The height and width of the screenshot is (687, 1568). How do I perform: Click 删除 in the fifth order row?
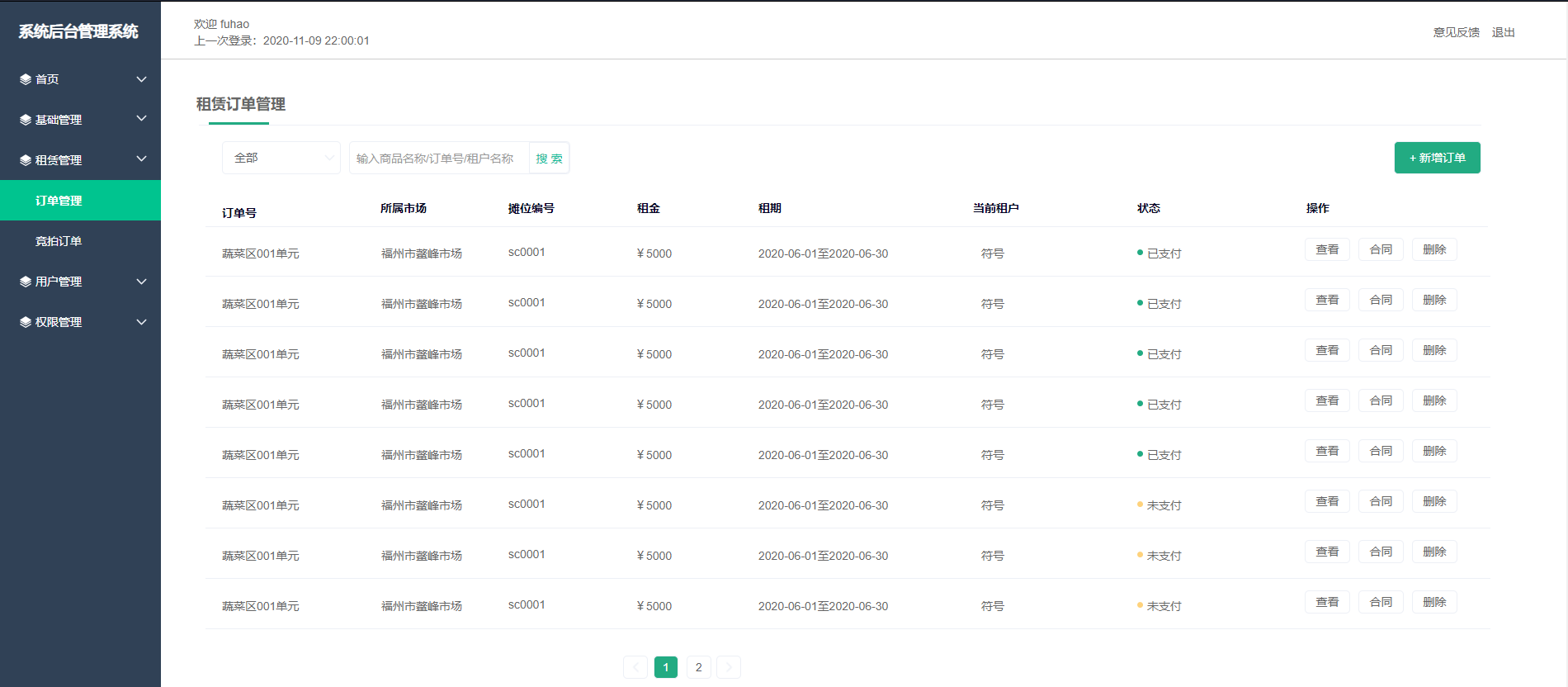click(1434, 451)
